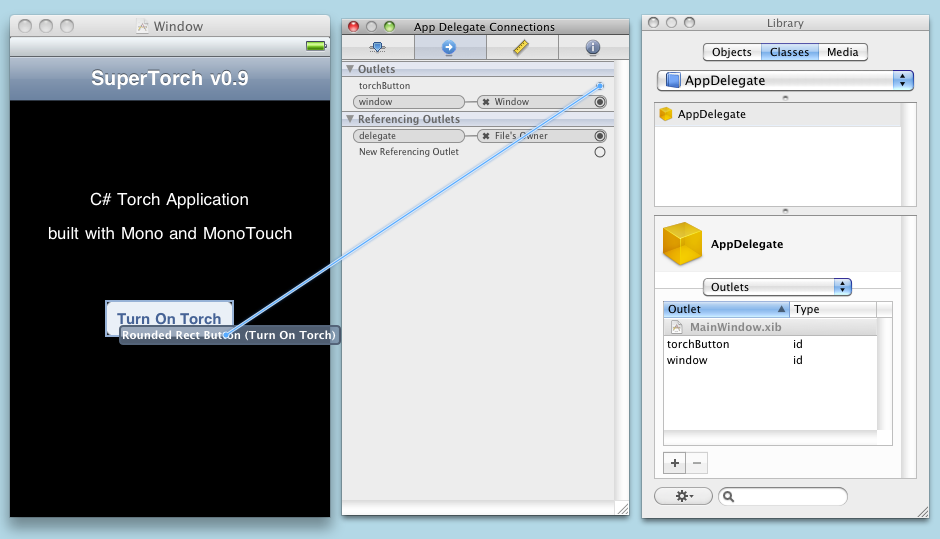Click torchButton outlet name in Connections
The image size is (940, 539).
384,86
